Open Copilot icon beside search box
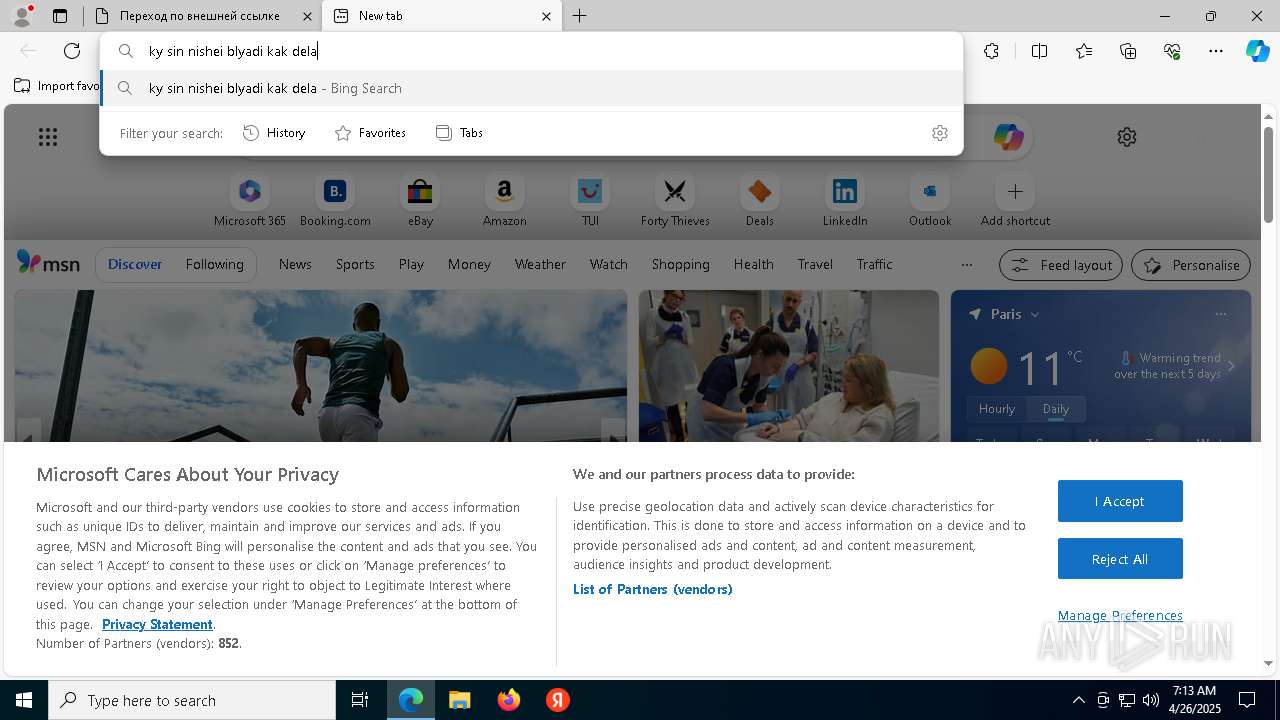Viewport: 1280px width, 720px height. [x=1008, y=137]
